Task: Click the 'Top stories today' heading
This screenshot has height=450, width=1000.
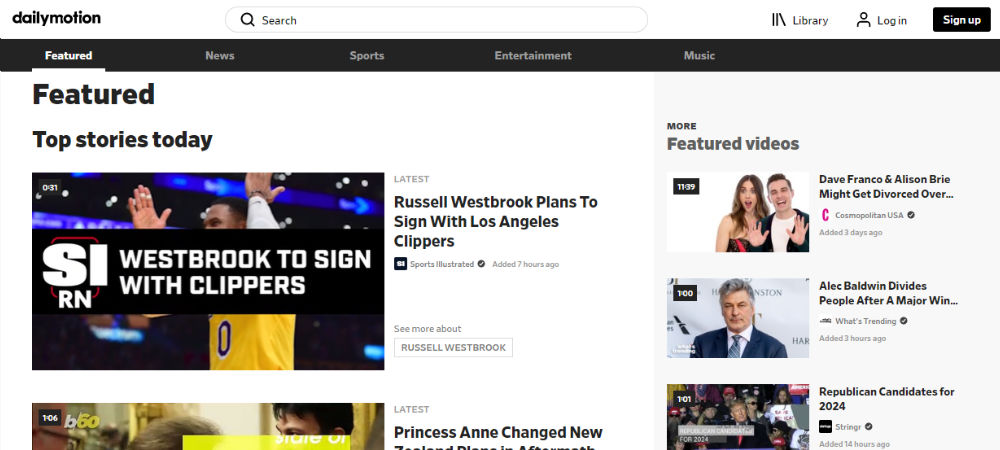Action: (x=122, y=139)
